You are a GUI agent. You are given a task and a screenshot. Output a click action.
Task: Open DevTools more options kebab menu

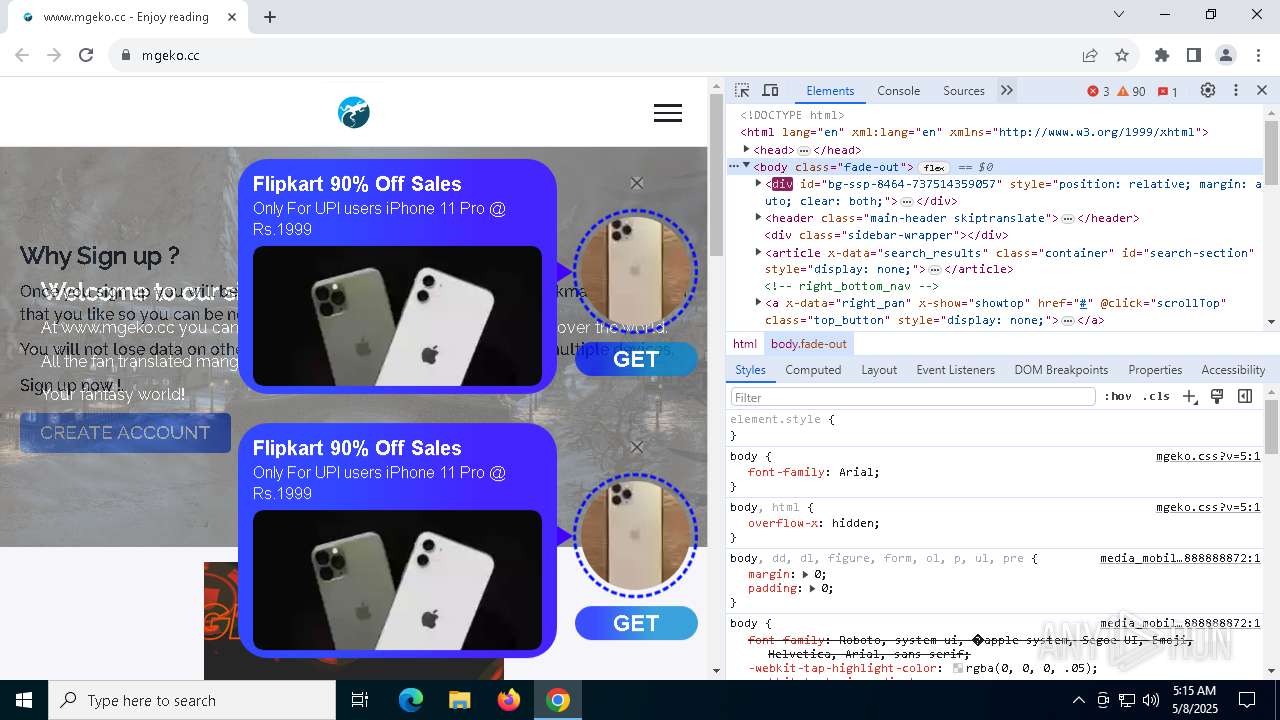[x=1236, y=91]
